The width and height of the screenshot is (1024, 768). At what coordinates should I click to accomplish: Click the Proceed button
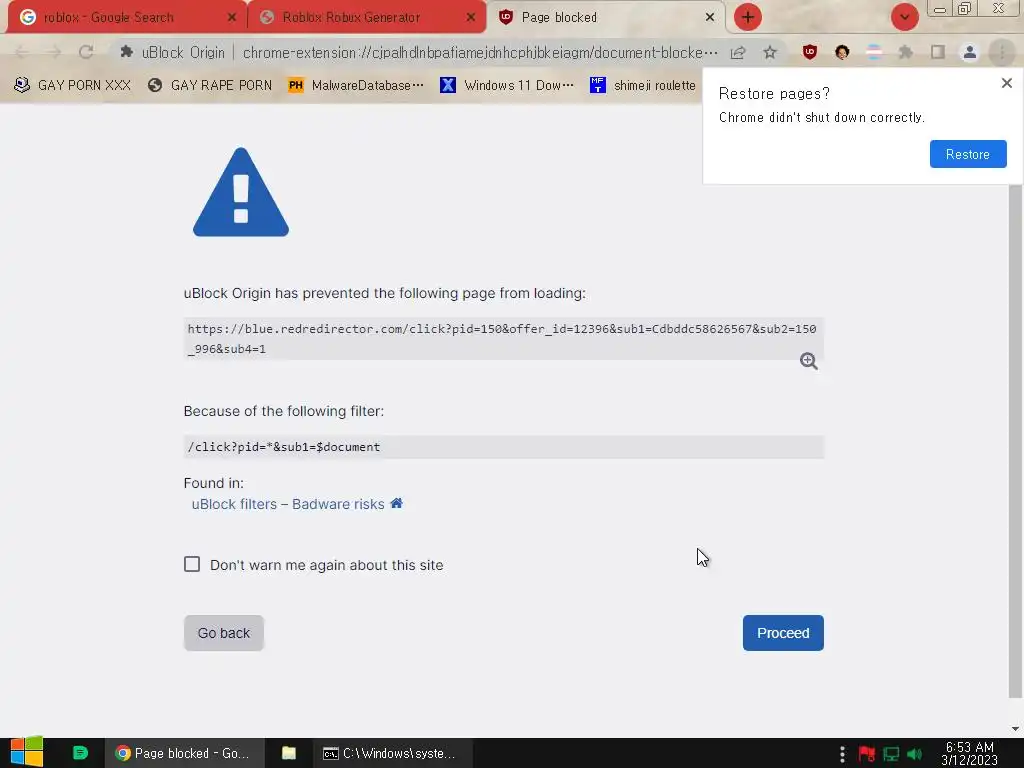click(x=783, y=633)
